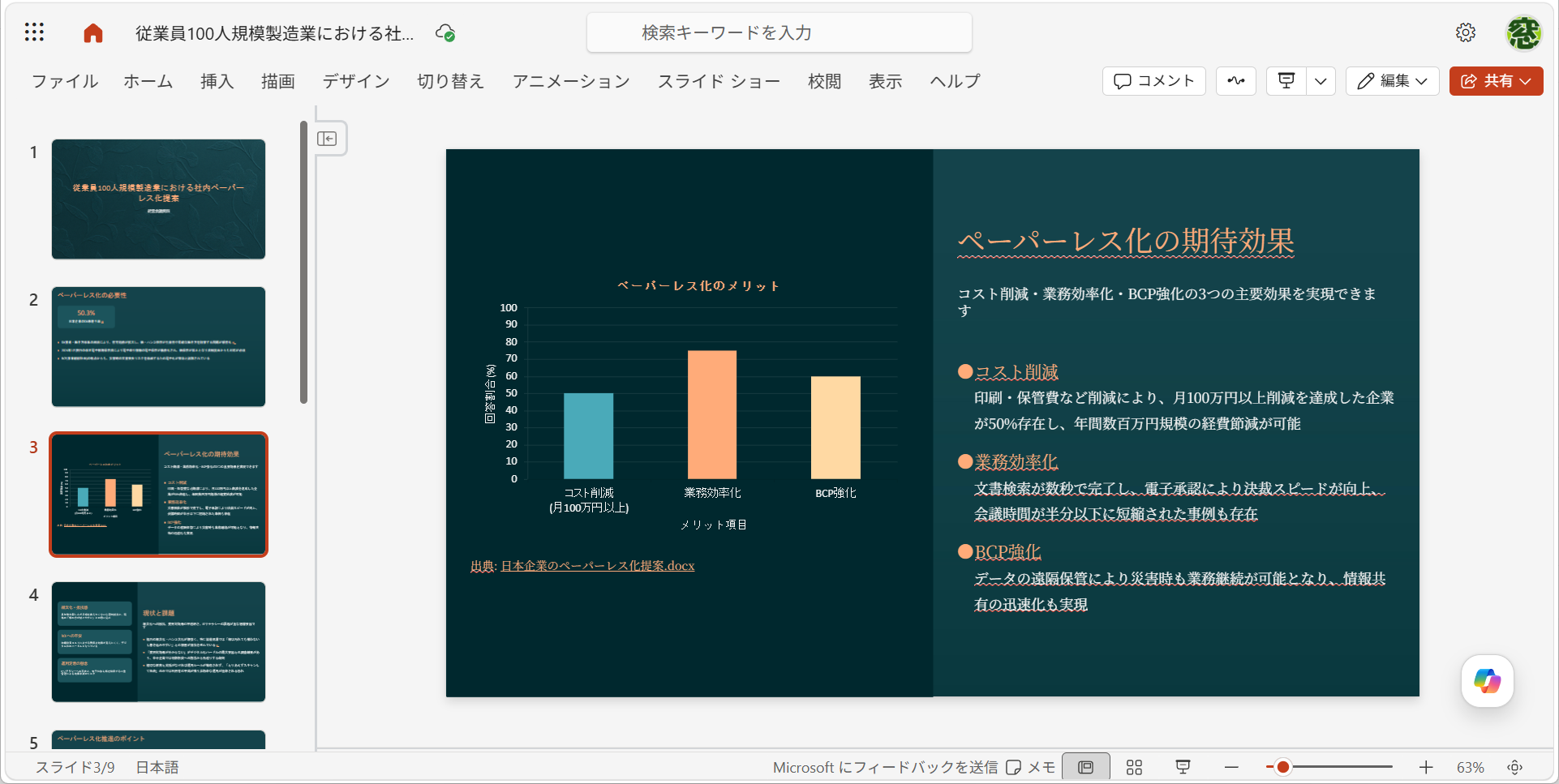Screen dimensions: 1559x784
Task: Click in the search keyword box
Action: 779,33
